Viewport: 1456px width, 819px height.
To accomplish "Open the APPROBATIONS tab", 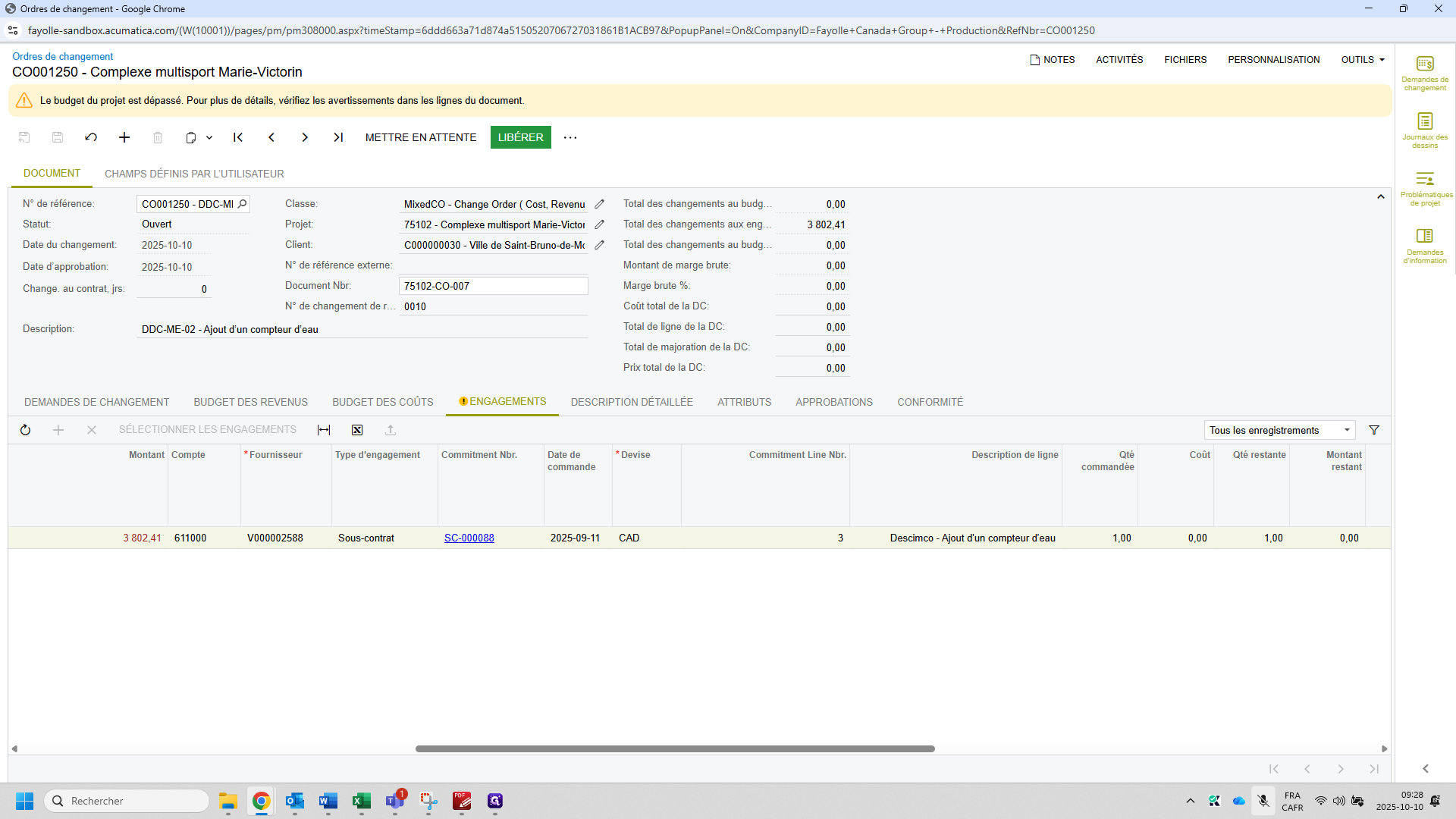I will point(833,402).
